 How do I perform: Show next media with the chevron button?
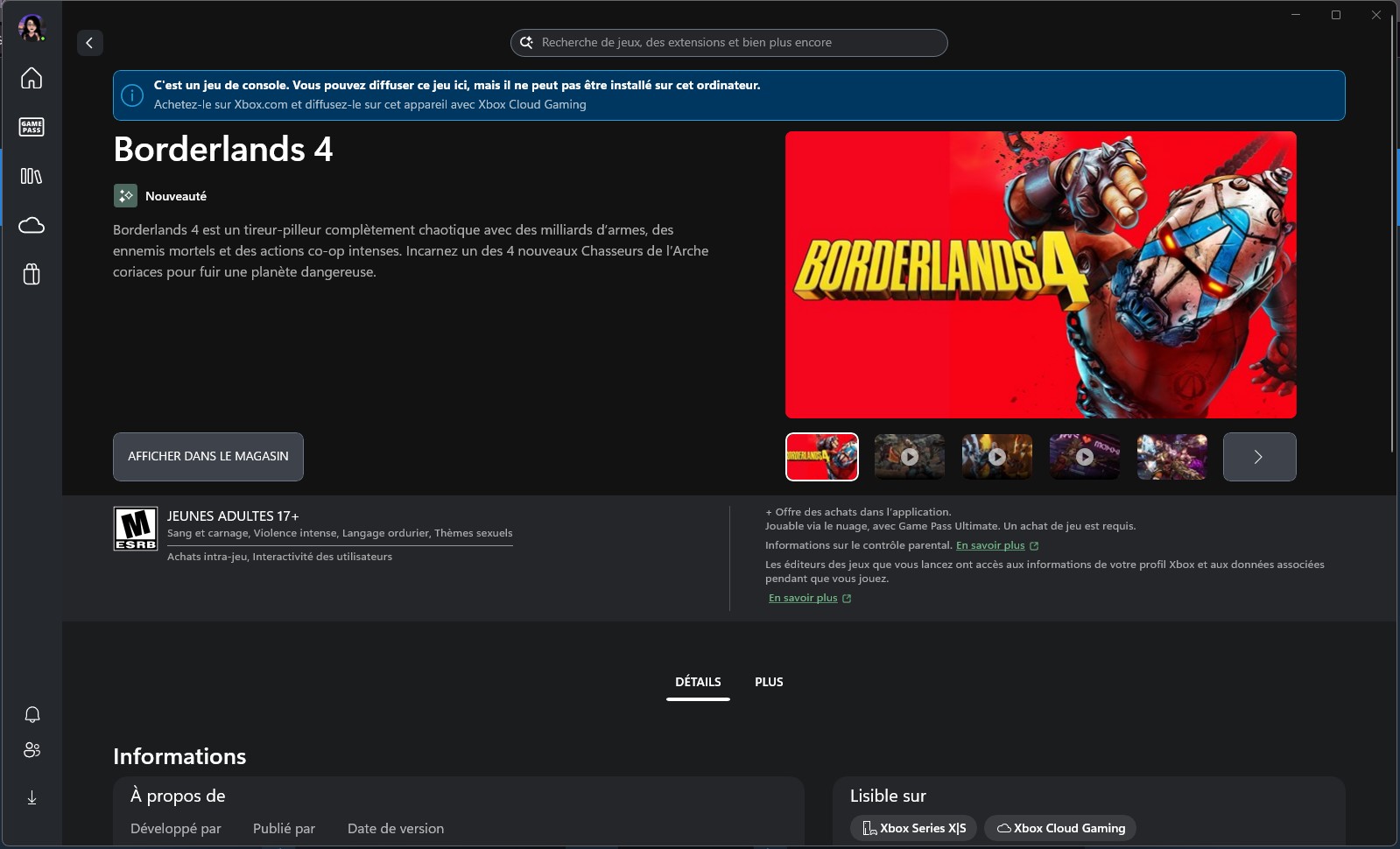1260,457
